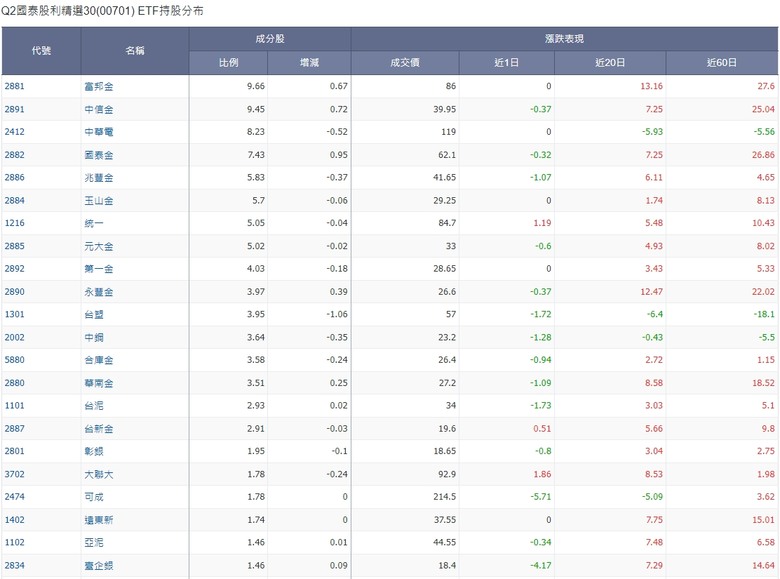Select stock code 1301
780x579 pixels.
tap(14, 314)
